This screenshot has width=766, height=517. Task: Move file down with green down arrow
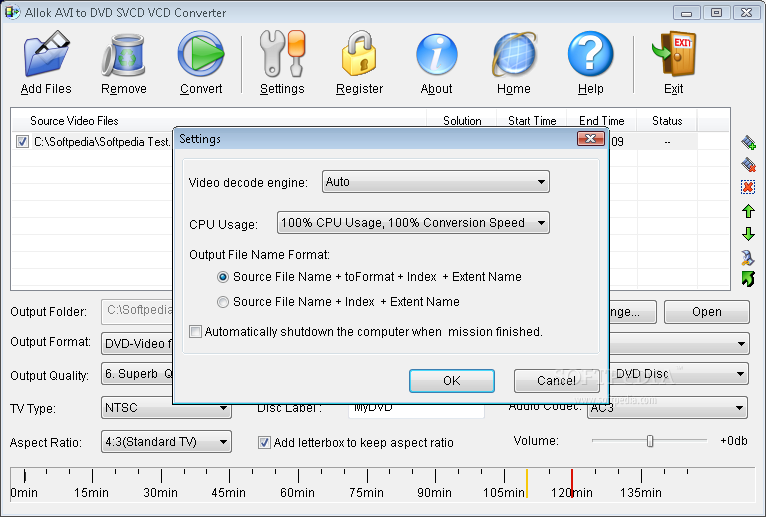[748, 234]
